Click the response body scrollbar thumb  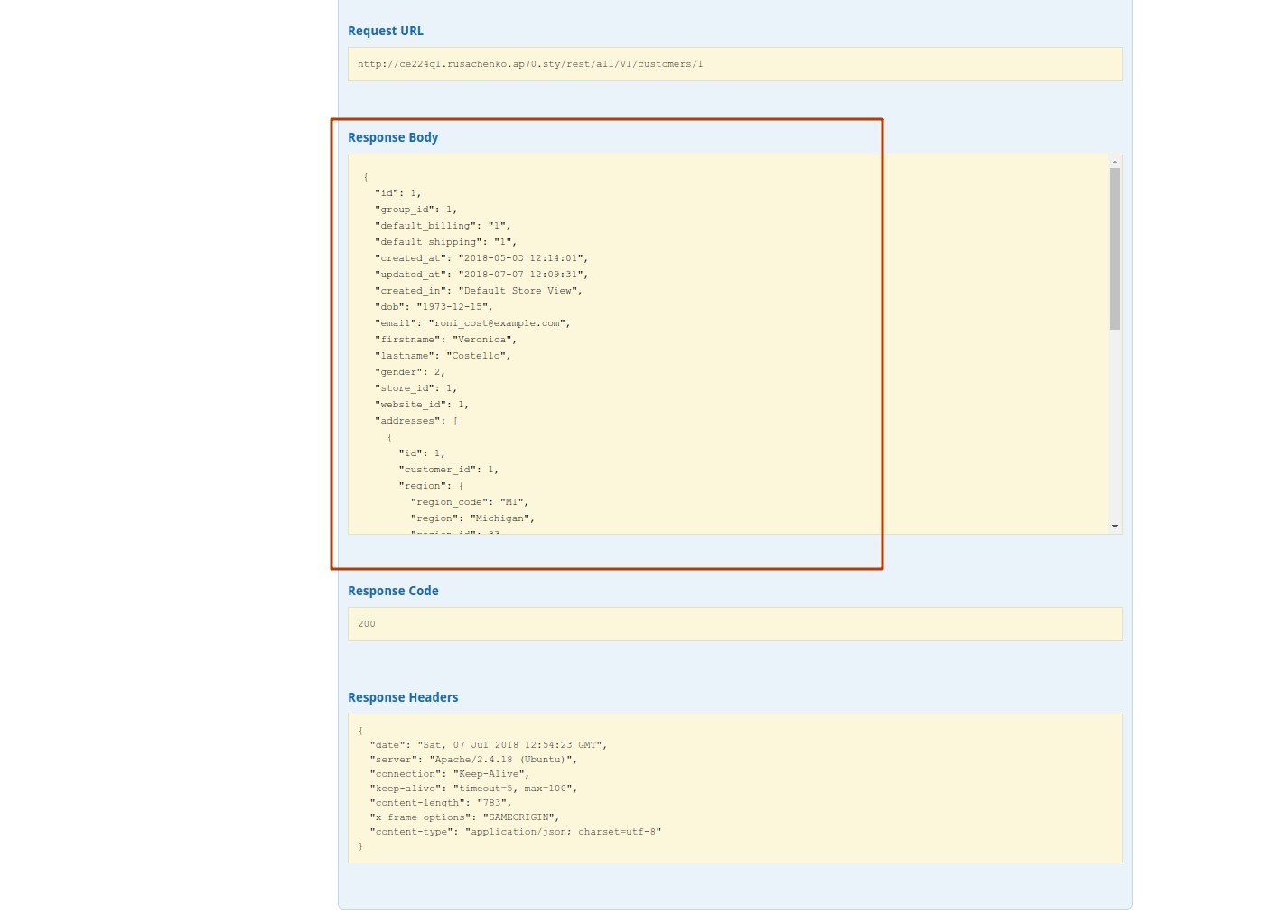[1115, 248]
